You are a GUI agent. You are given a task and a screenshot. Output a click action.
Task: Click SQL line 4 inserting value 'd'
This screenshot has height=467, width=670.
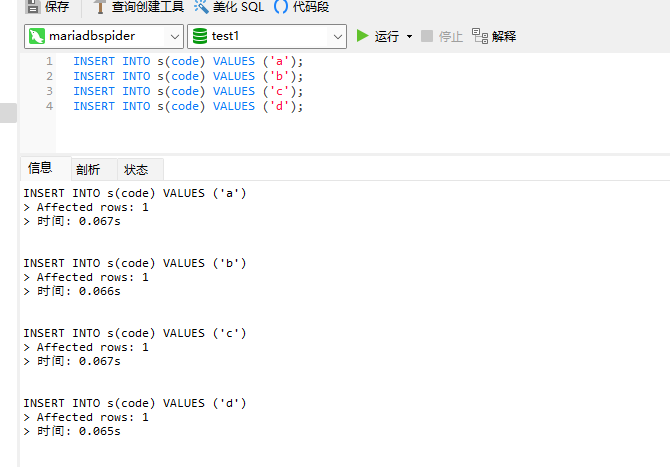[188, 106]
